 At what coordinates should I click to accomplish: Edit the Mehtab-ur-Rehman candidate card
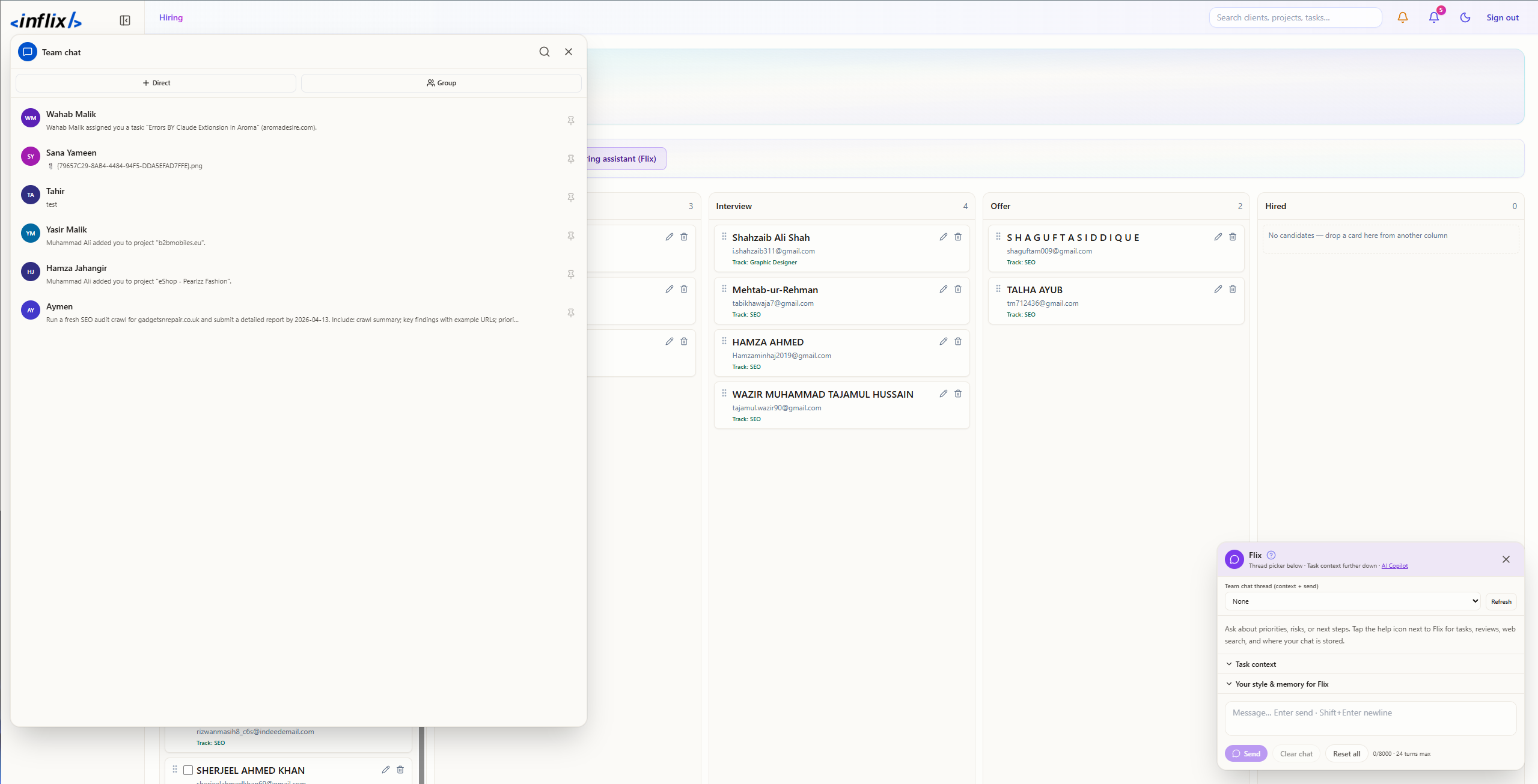944,289
